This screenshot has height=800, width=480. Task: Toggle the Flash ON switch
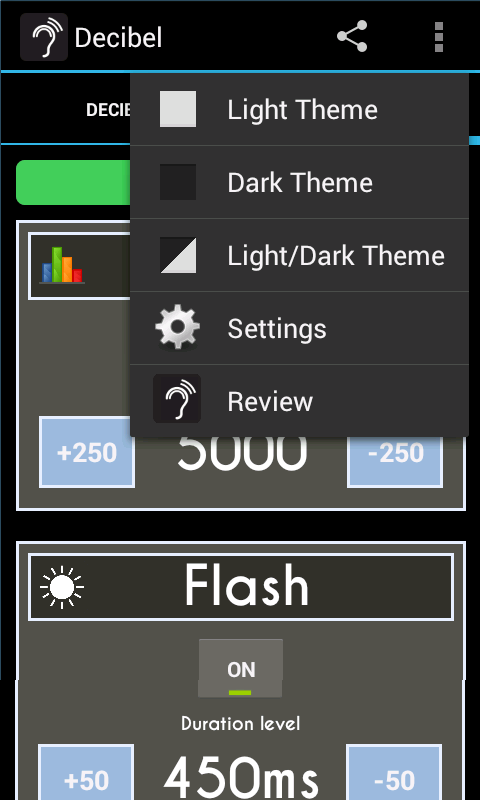coord(240,668)
